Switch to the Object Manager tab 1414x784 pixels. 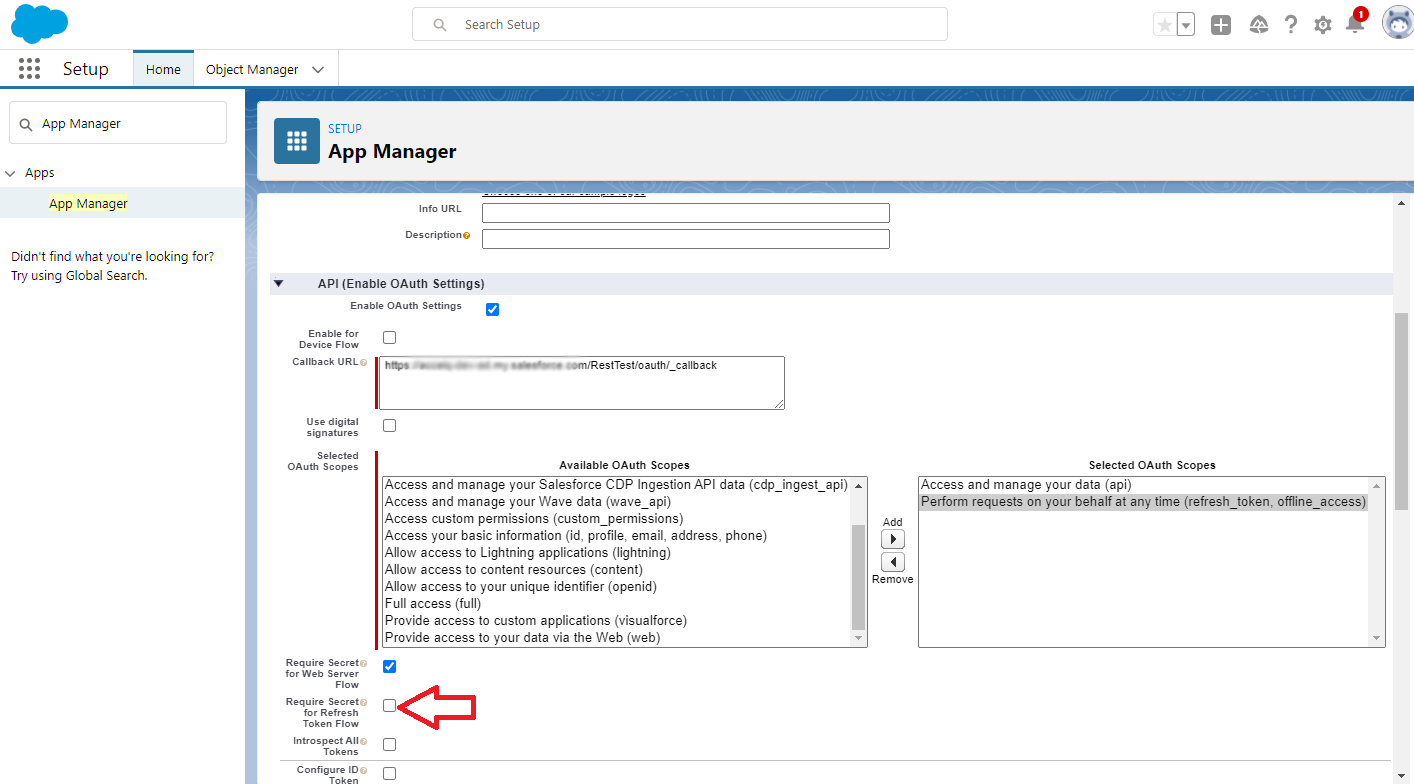[x=252, y=69]
